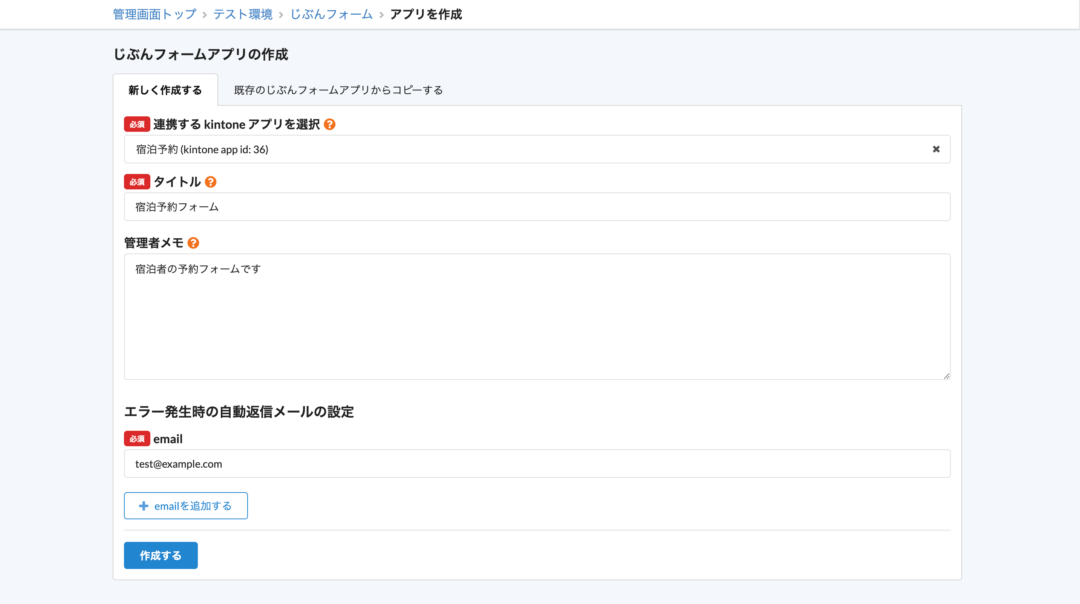
Task: Go to 管理画面トップ in the breadcrumb
Action: point(154,14)
